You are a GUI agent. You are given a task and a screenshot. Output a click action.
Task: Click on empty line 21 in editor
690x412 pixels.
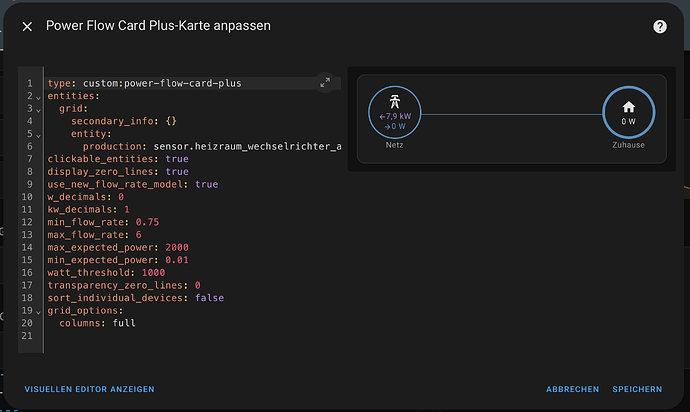pos(150,336)
